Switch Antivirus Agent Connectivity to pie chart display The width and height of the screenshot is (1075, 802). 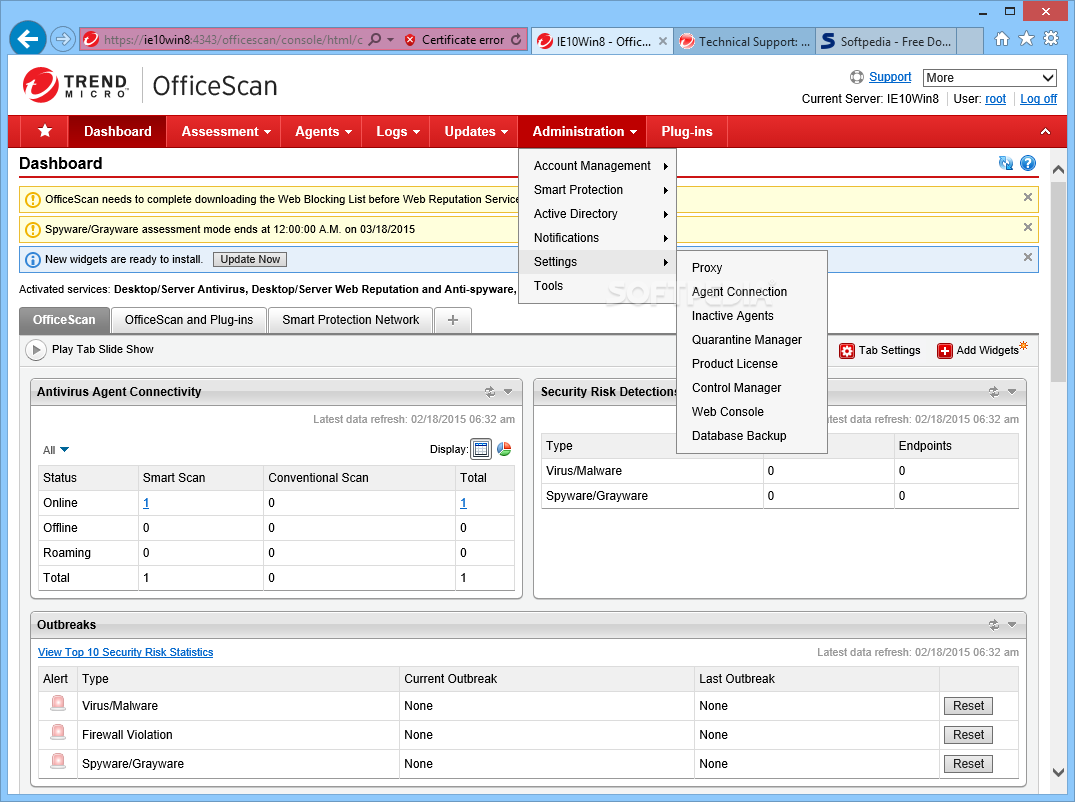point(504,449)
